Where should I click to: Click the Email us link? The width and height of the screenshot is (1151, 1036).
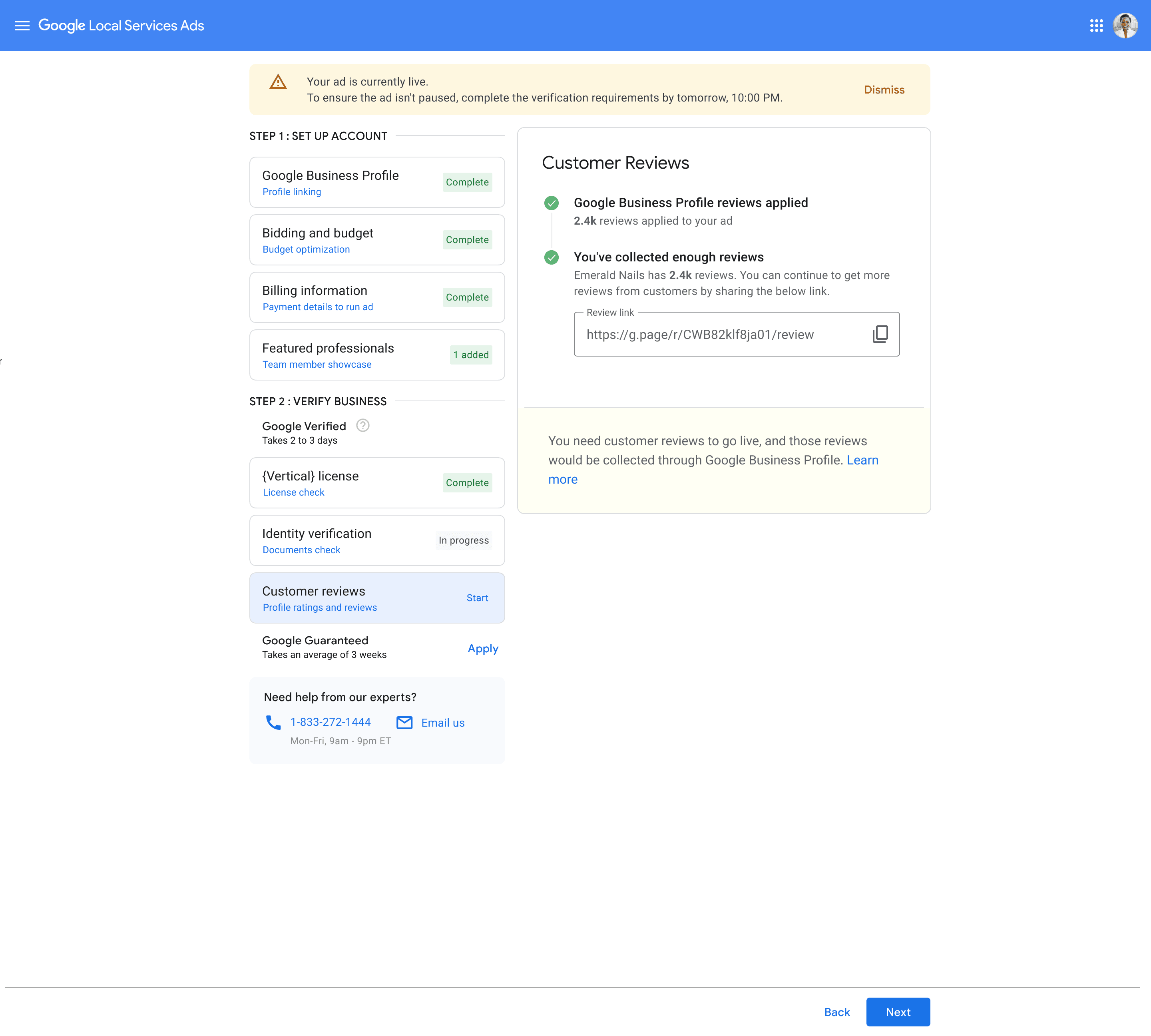point(443,722)
